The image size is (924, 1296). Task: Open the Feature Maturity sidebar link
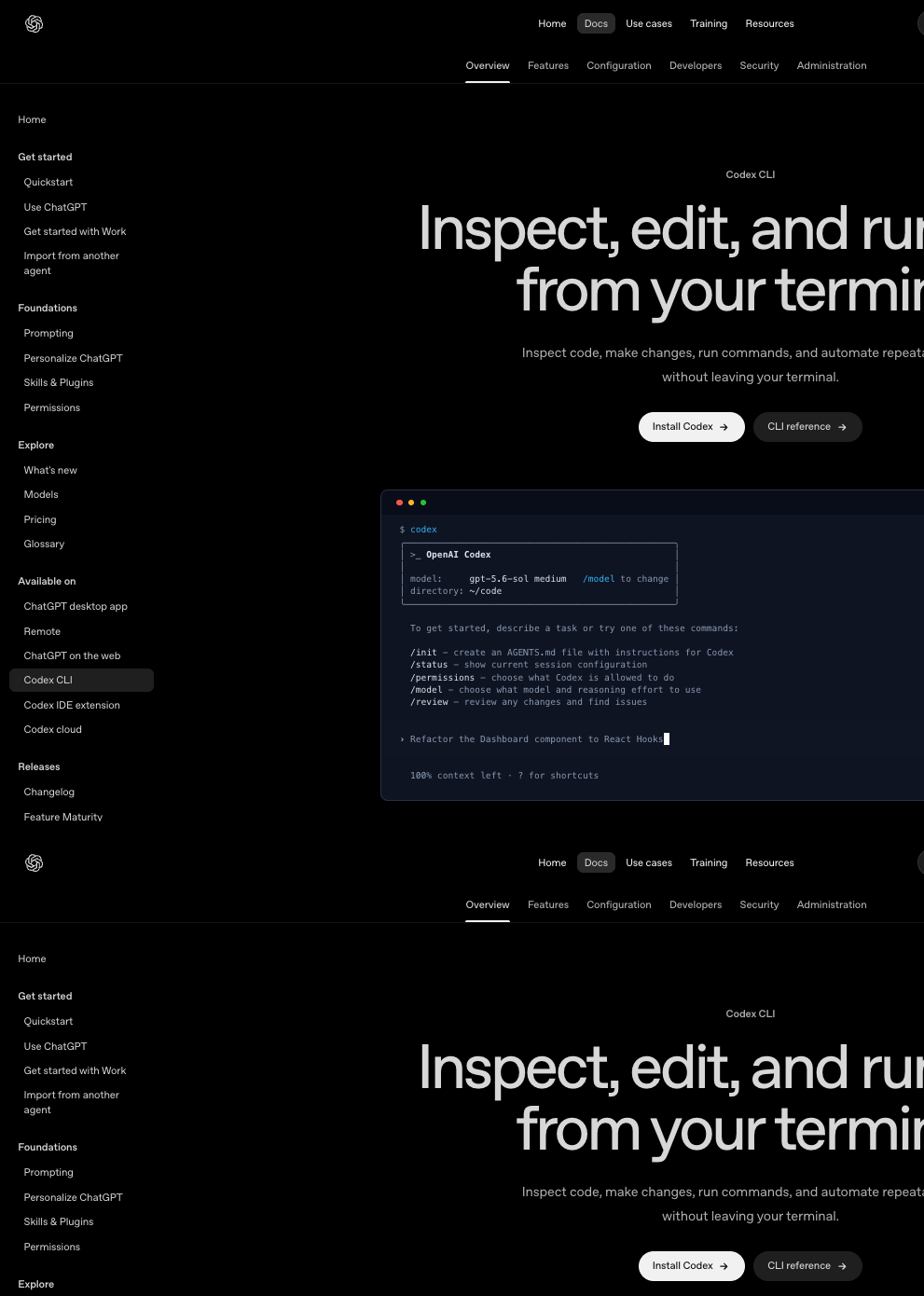tap(62, 817)
